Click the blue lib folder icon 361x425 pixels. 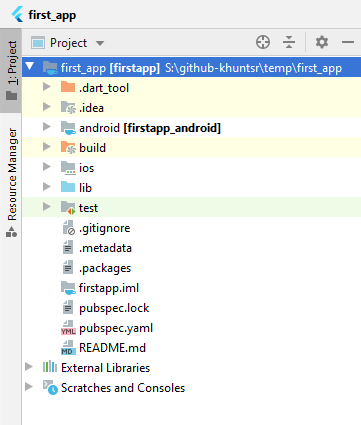click(68, 187)
